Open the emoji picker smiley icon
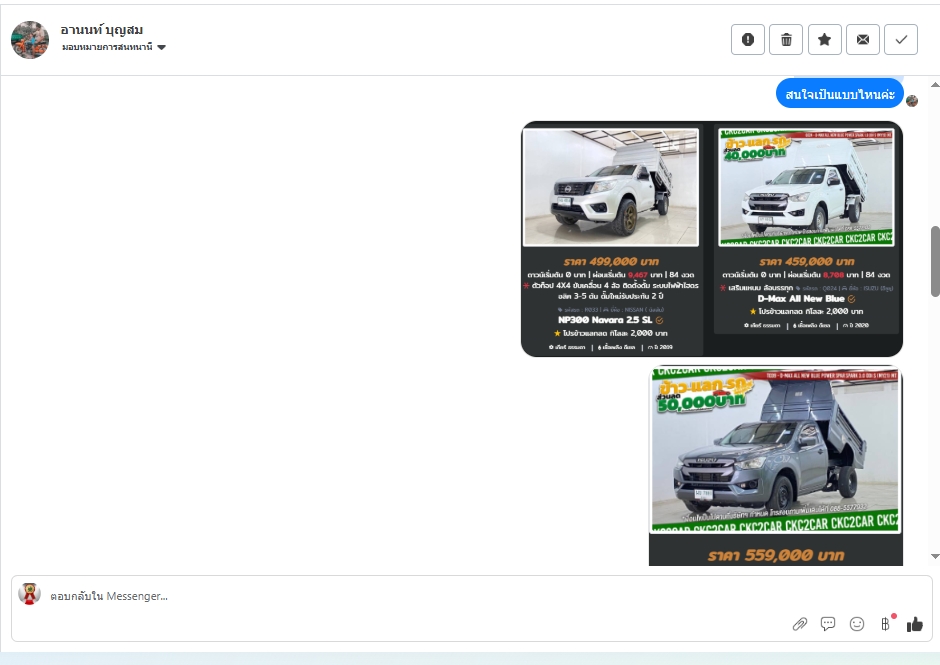 pyautogui.click(x=857, y=624)
